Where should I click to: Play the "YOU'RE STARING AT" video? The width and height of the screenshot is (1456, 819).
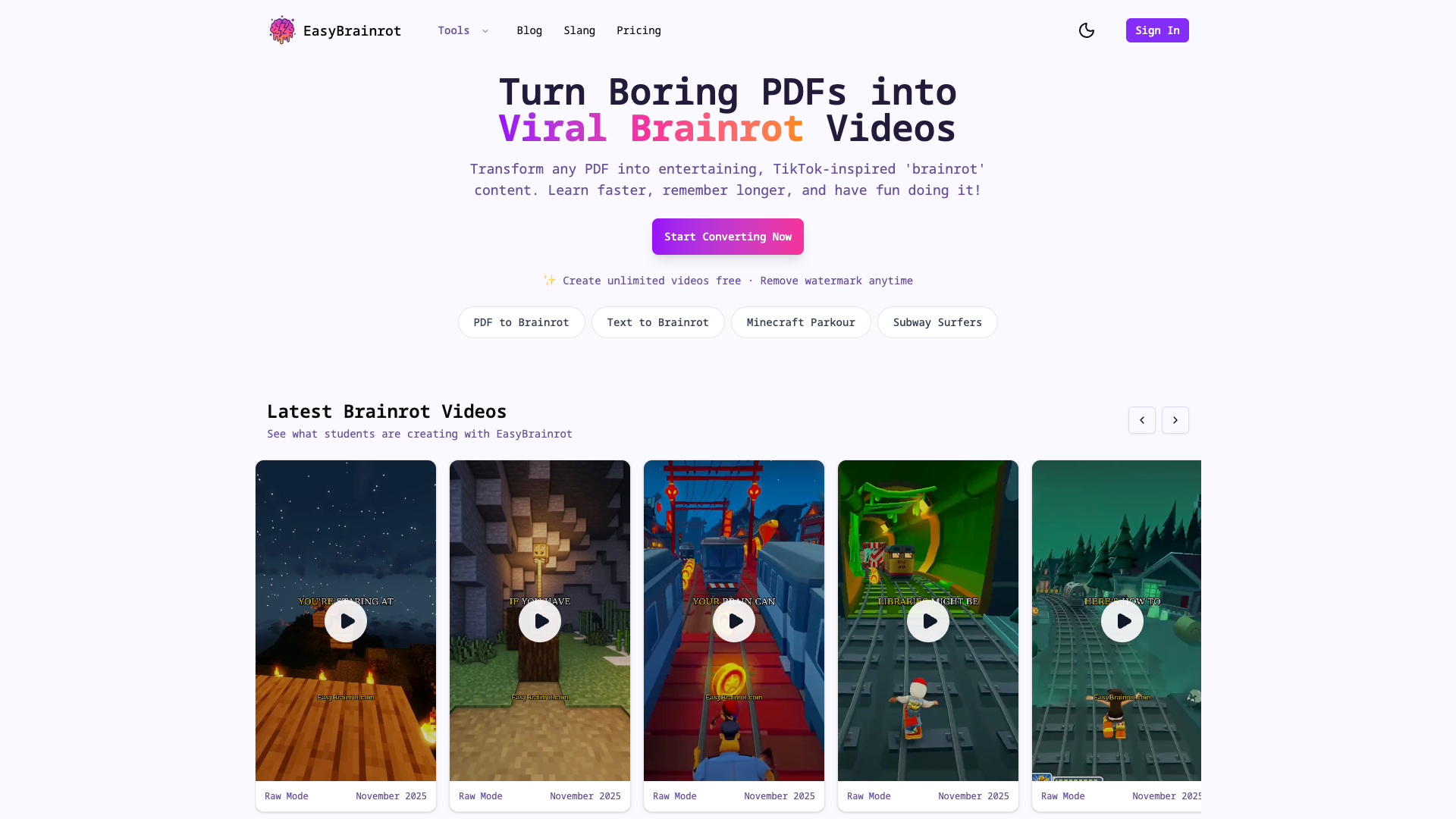point(346,621)
